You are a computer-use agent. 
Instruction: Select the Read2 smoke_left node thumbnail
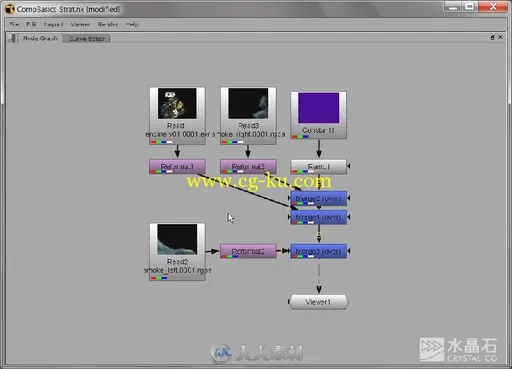click(177, 239)
